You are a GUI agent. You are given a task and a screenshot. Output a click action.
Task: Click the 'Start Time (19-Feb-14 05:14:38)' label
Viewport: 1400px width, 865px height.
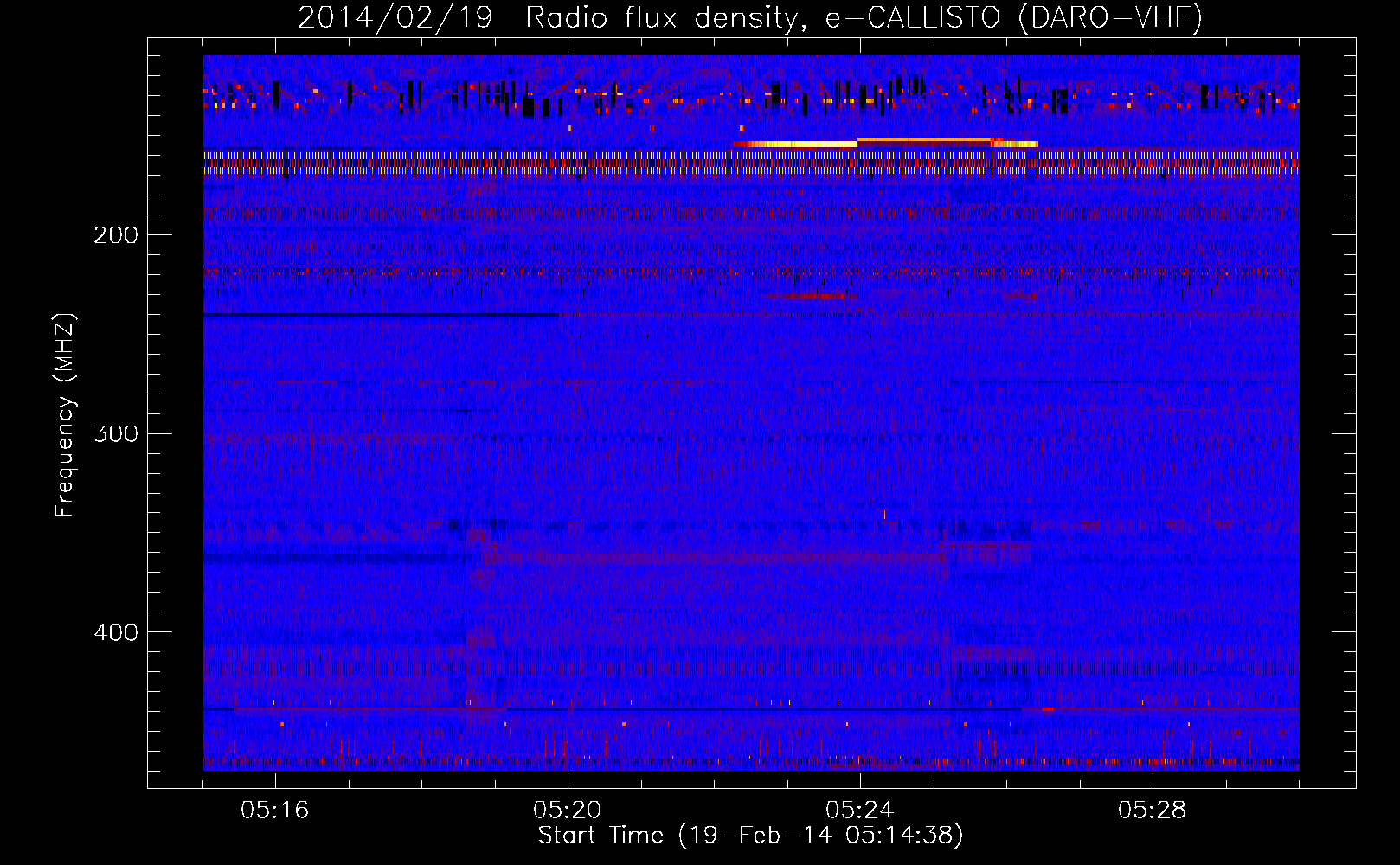[x=750, y=836]
